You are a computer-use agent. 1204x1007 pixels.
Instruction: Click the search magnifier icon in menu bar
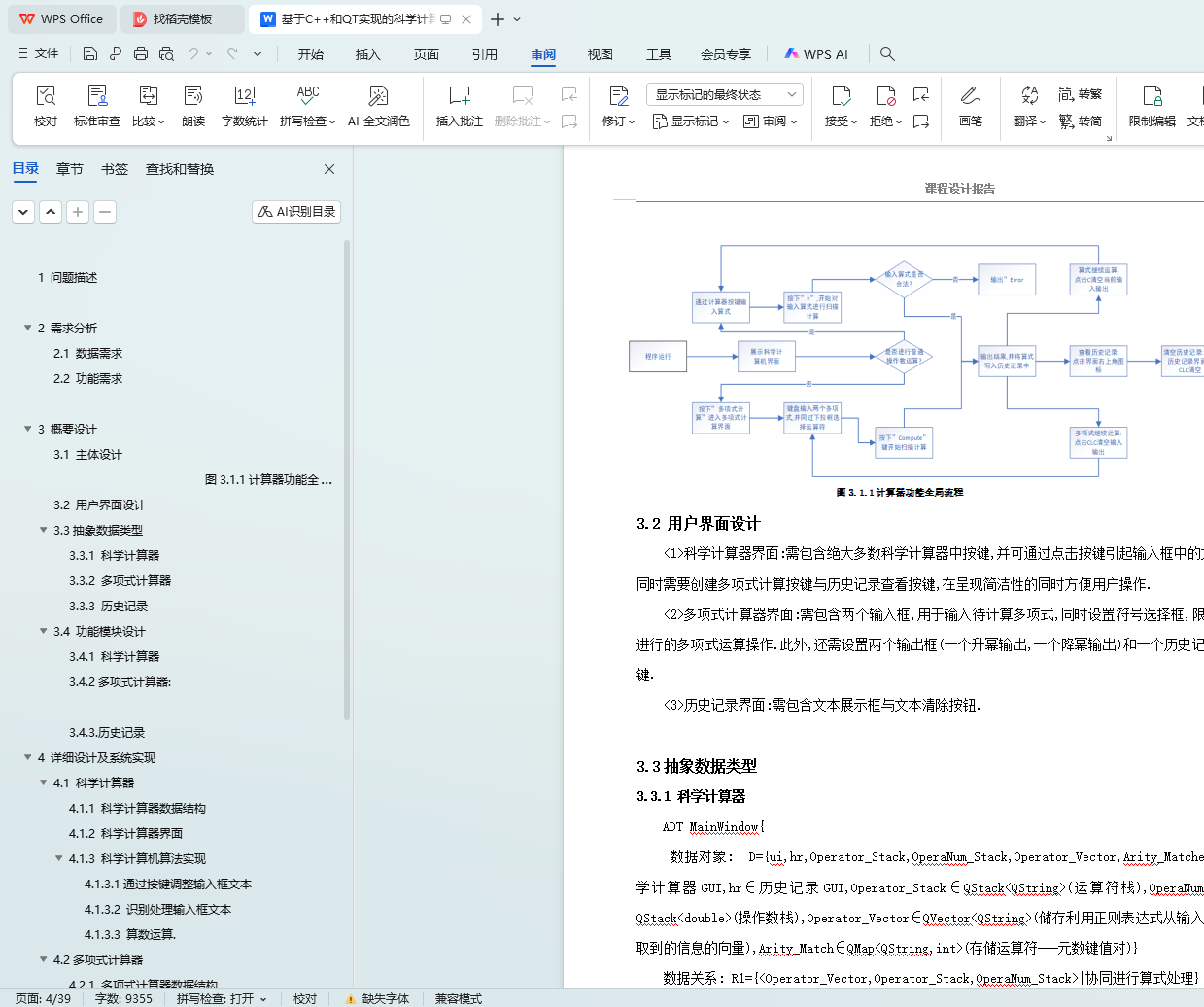pos(887,53)
